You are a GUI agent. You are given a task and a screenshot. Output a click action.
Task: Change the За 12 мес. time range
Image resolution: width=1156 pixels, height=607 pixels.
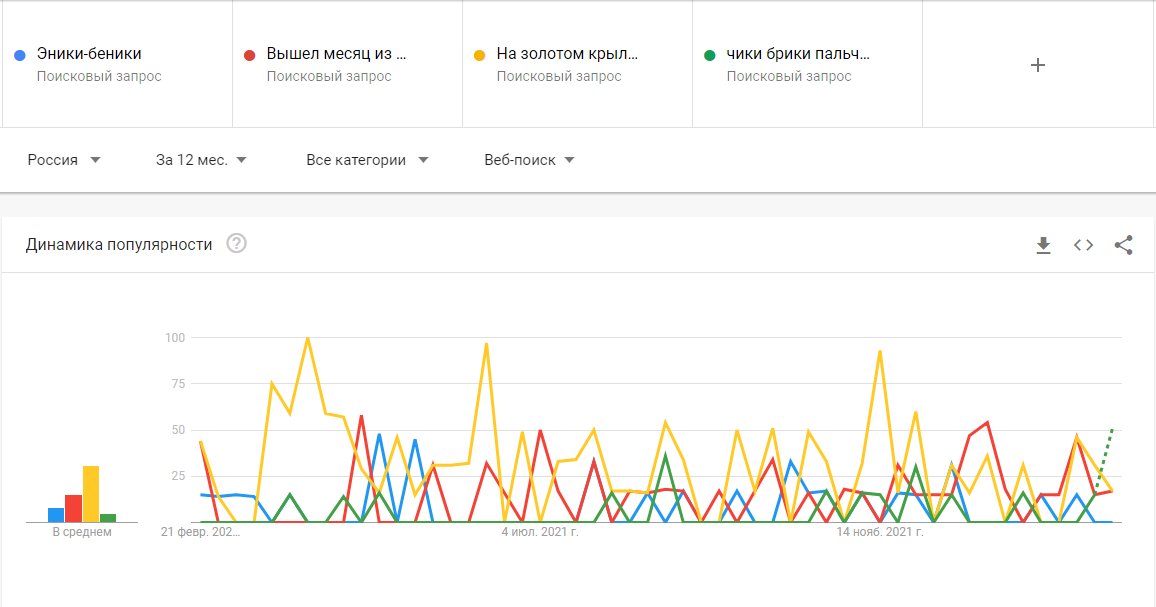click(201, 160)
